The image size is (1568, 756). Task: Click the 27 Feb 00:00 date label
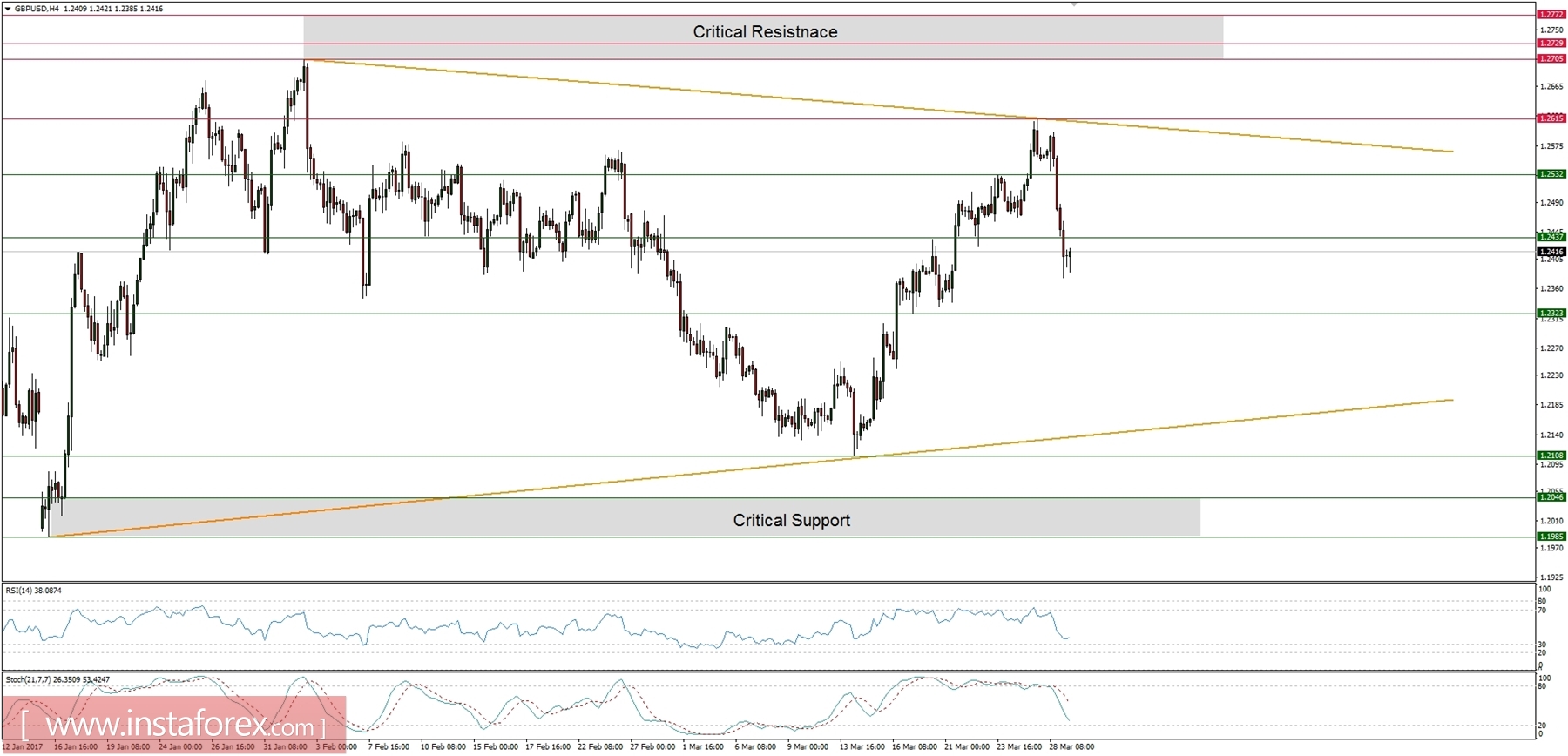652,747
